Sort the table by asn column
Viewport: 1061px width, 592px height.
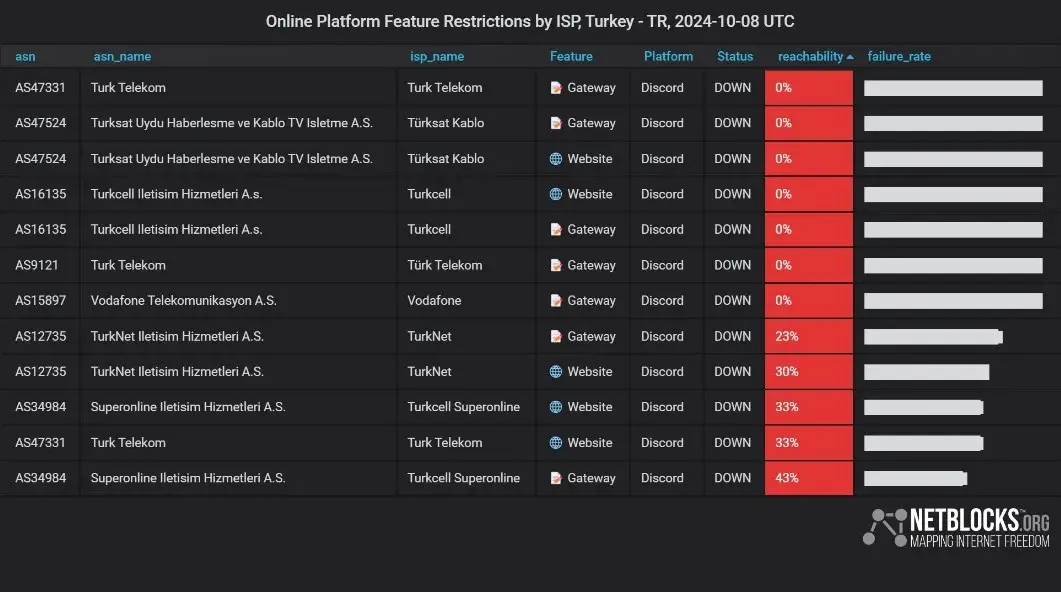tap(25, 57)
